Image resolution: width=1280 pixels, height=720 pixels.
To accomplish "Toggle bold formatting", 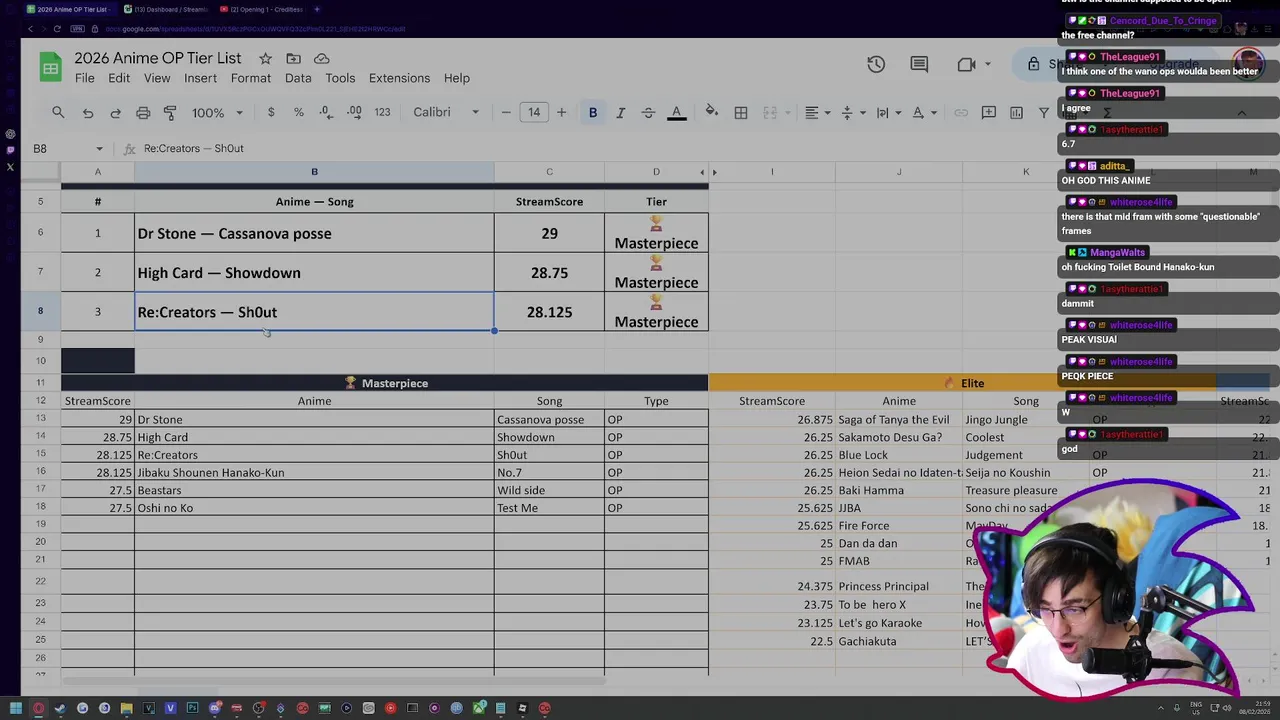I will tap(593, 113).
